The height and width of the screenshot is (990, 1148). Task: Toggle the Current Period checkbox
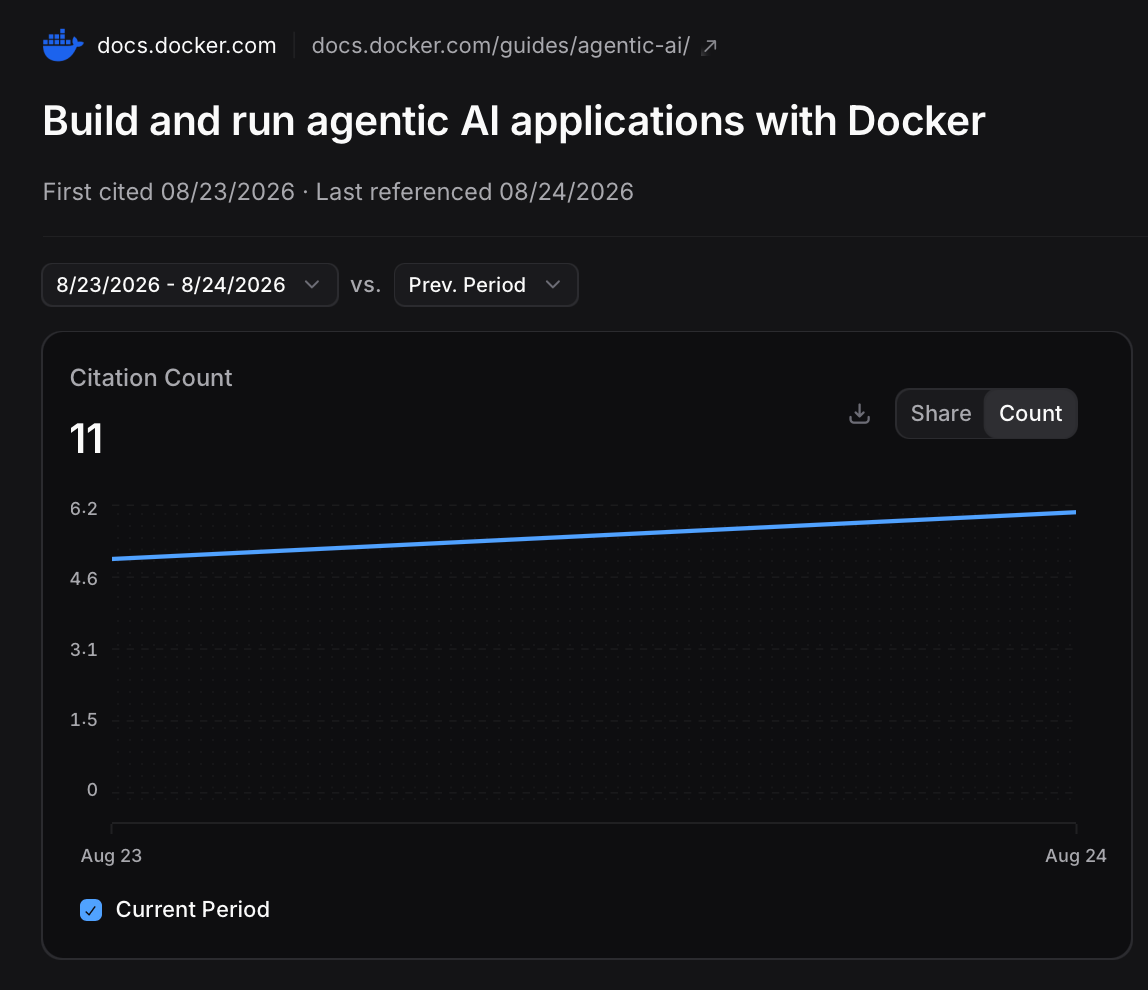pos(91,910)
